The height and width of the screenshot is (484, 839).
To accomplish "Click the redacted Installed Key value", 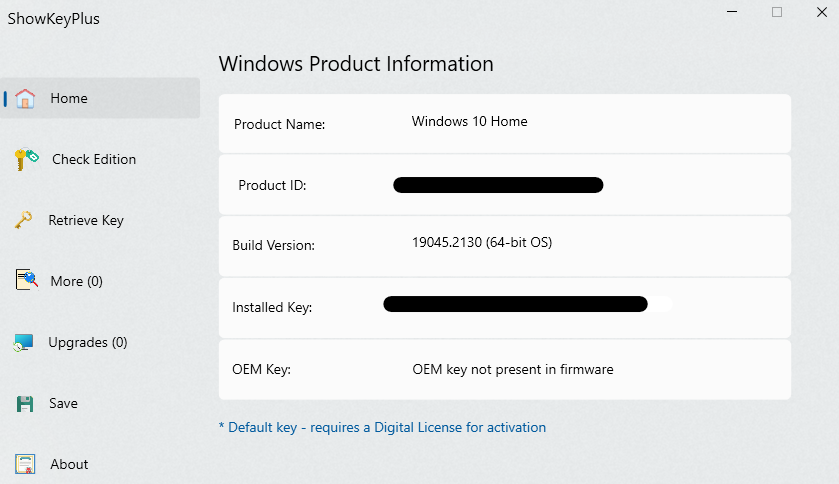I will (x=515, y=304).
